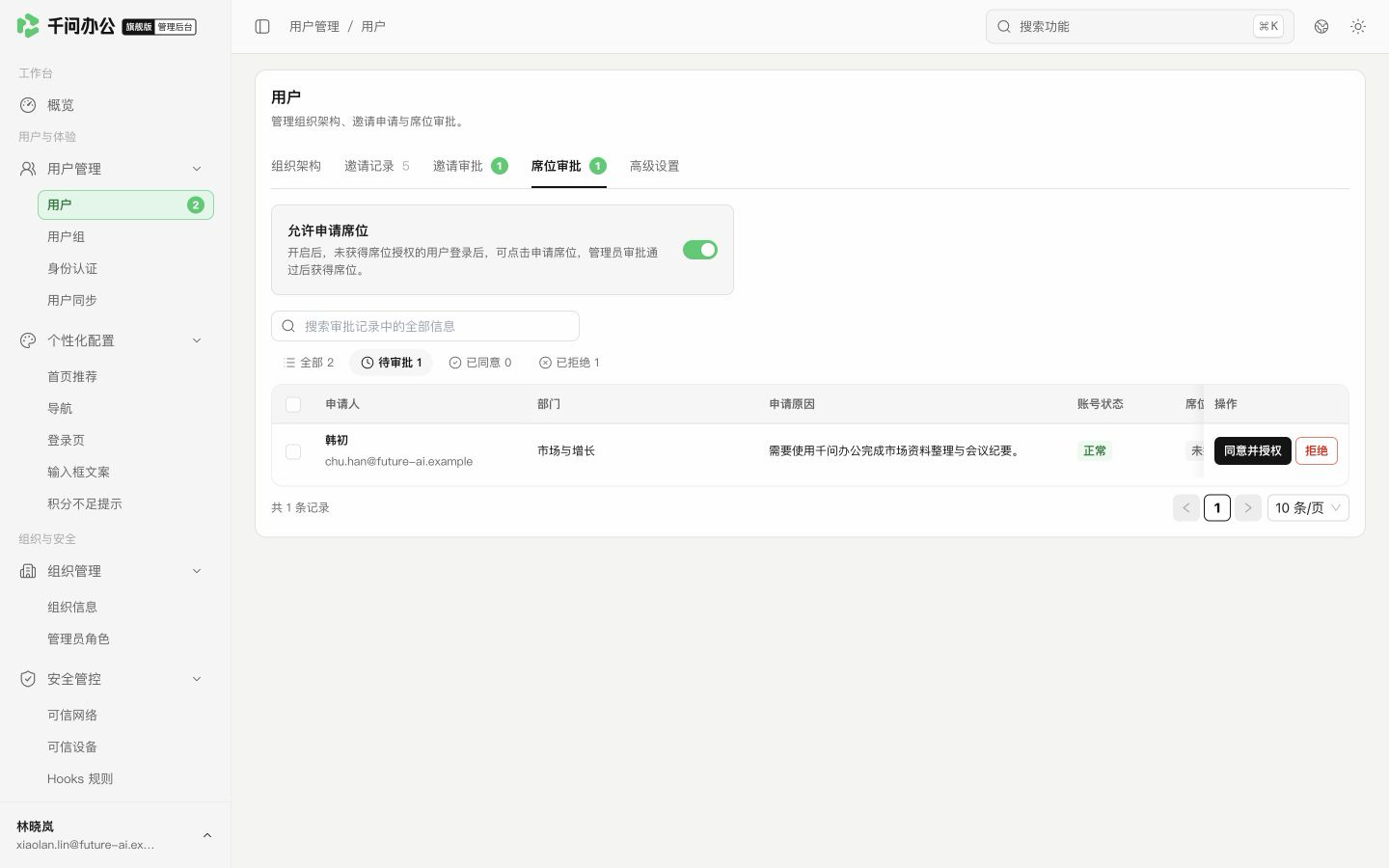Focus the 搜索审批记录 search field
Viewport: 1389px width, 868px height.
click(x=425, y=326)
